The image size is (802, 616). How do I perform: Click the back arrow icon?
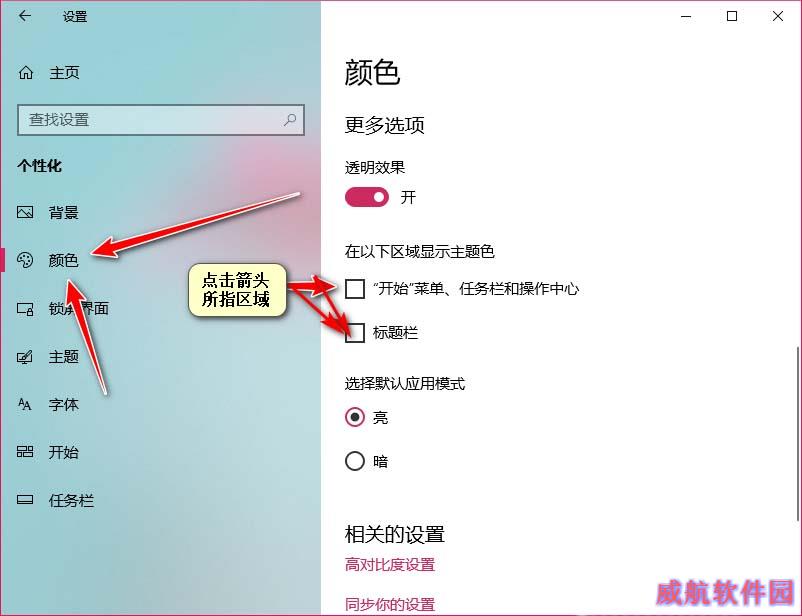coord(25,16)
